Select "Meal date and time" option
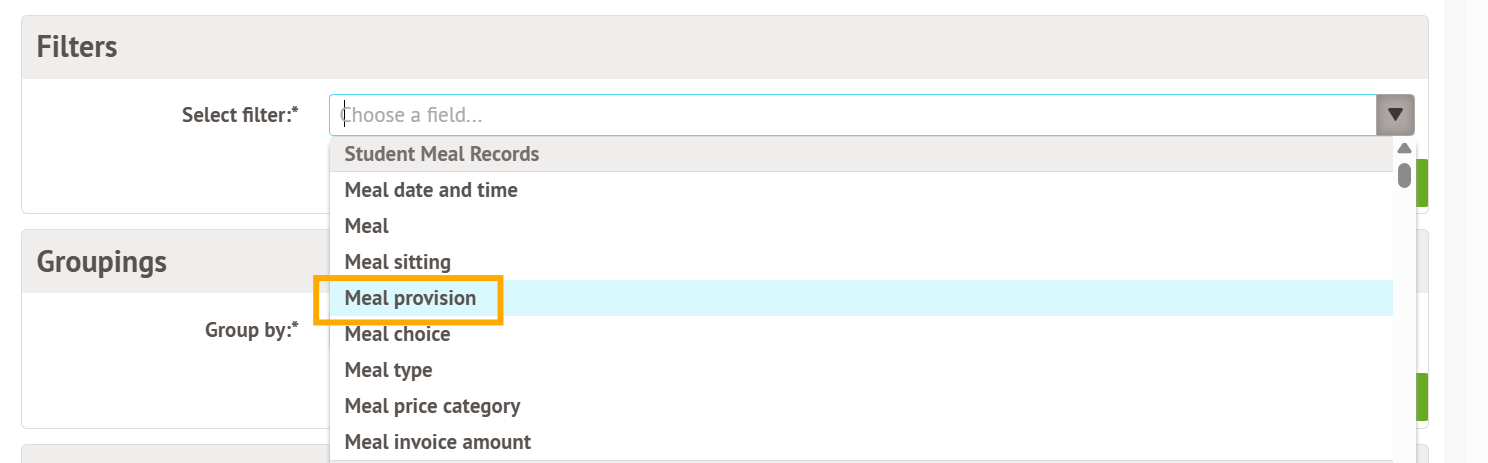 tap(431, 190)
